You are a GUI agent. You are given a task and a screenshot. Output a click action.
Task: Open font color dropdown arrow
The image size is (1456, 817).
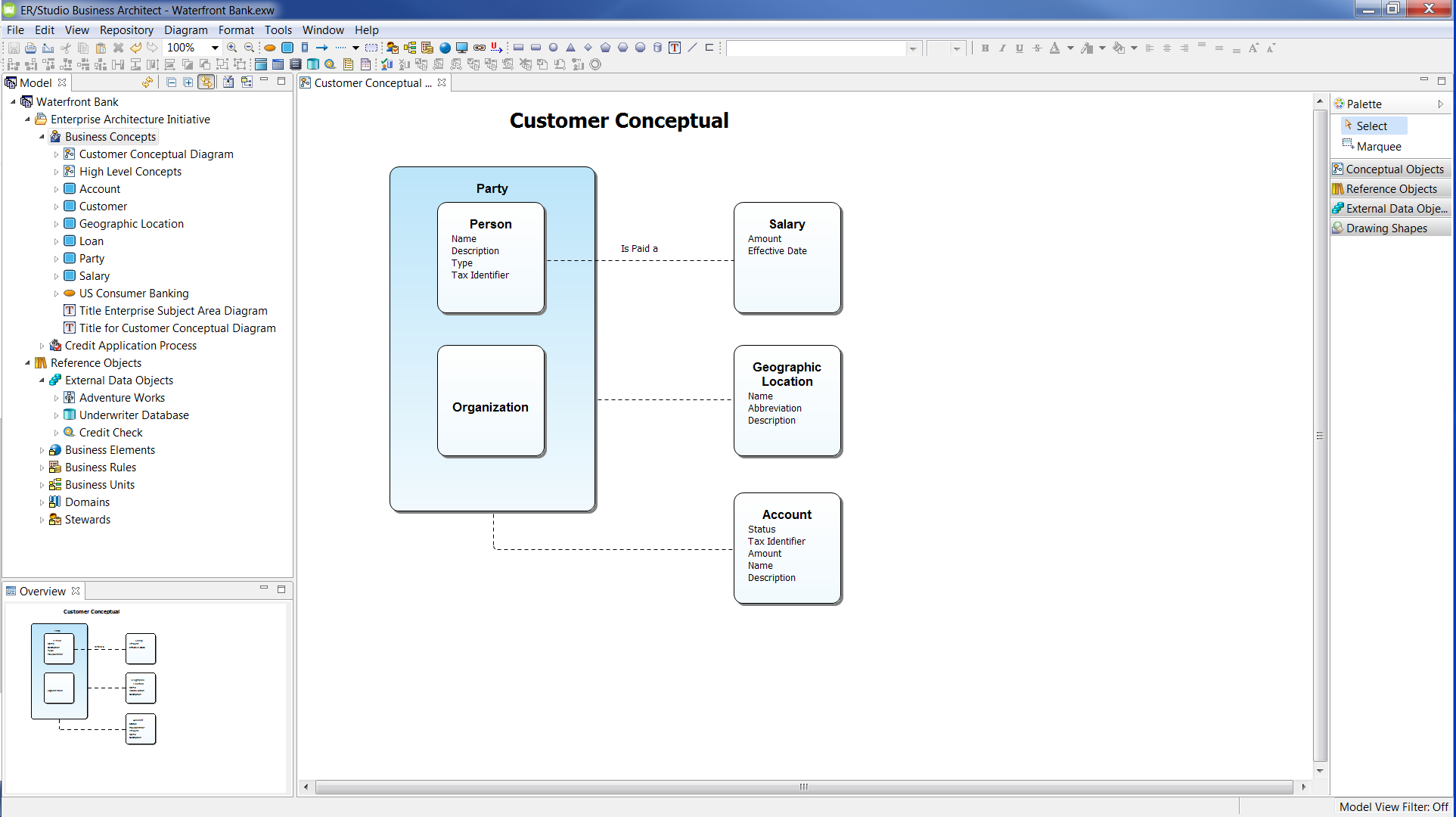(1070, 48)
